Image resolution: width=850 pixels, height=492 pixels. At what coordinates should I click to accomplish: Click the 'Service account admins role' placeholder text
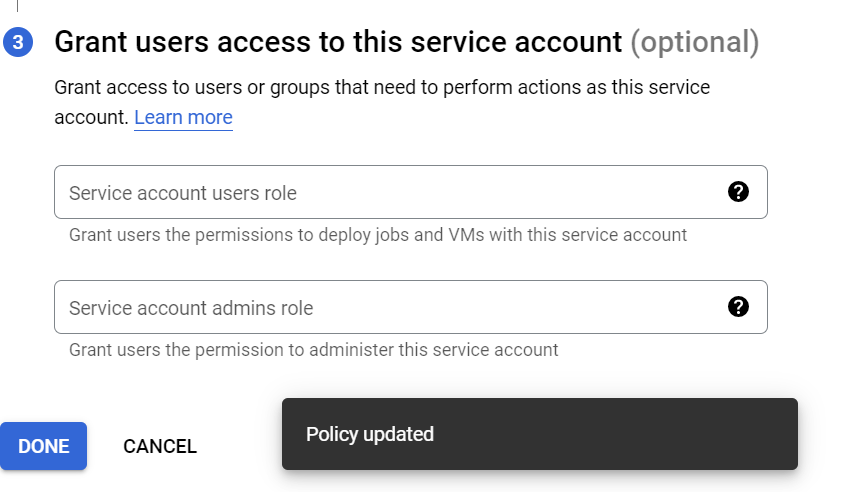(190, 308)
